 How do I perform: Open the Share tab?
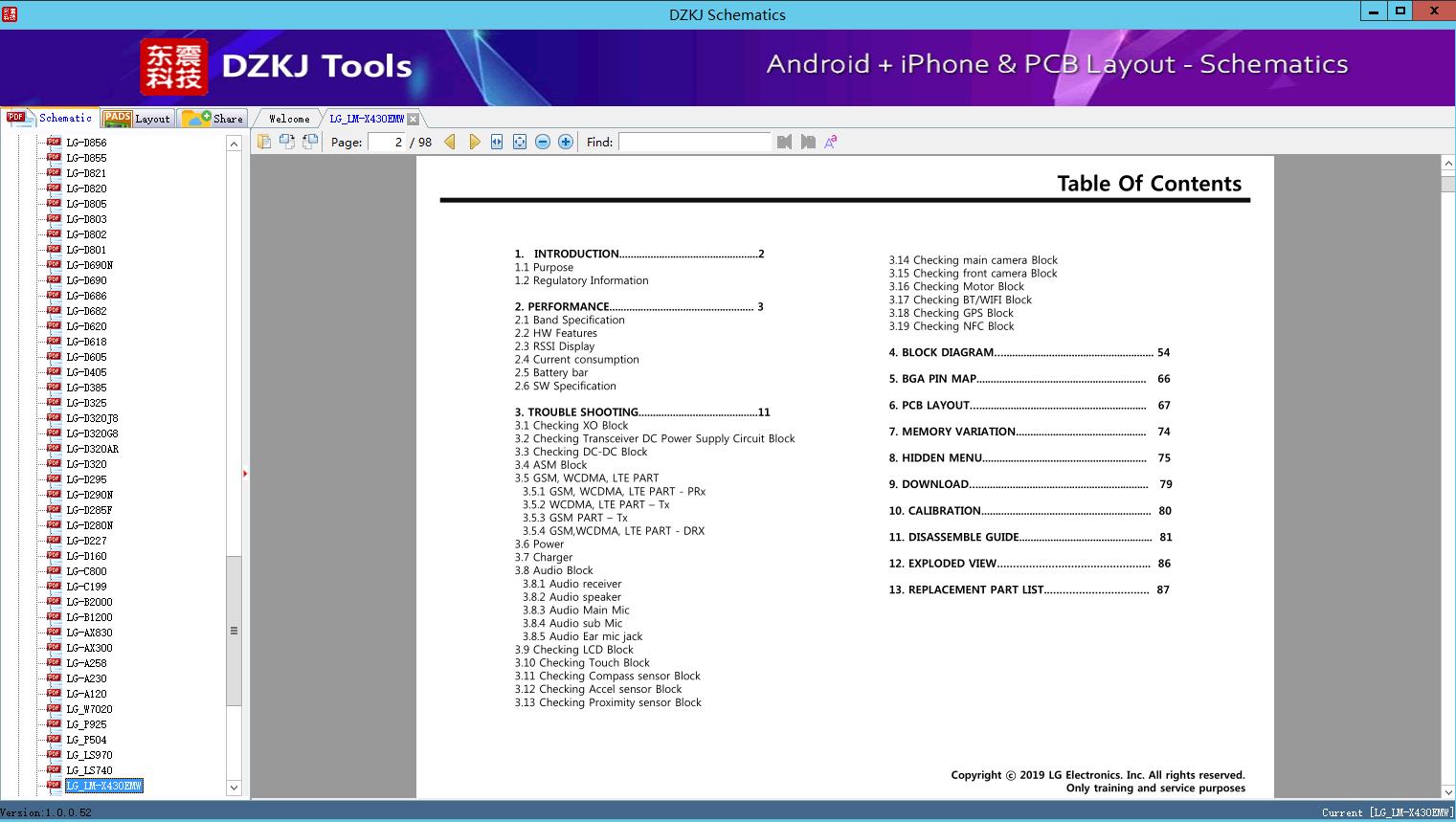[213, 119]
